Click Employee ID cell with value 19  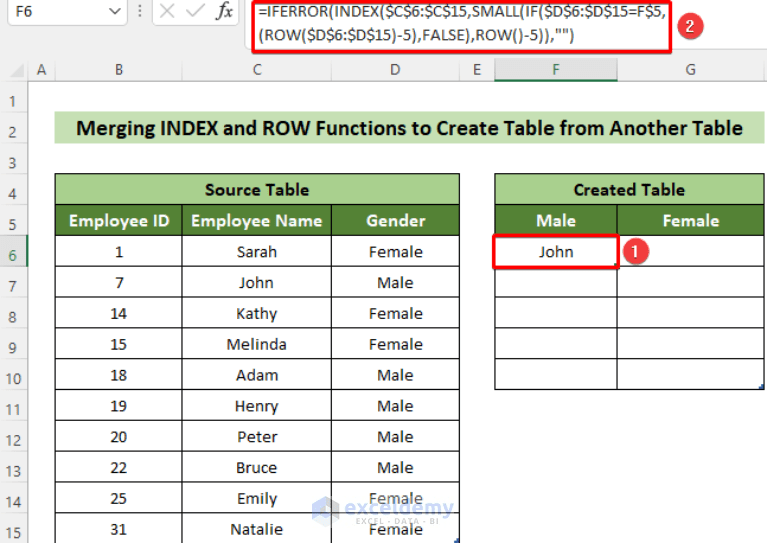click(x=119, y=406)
